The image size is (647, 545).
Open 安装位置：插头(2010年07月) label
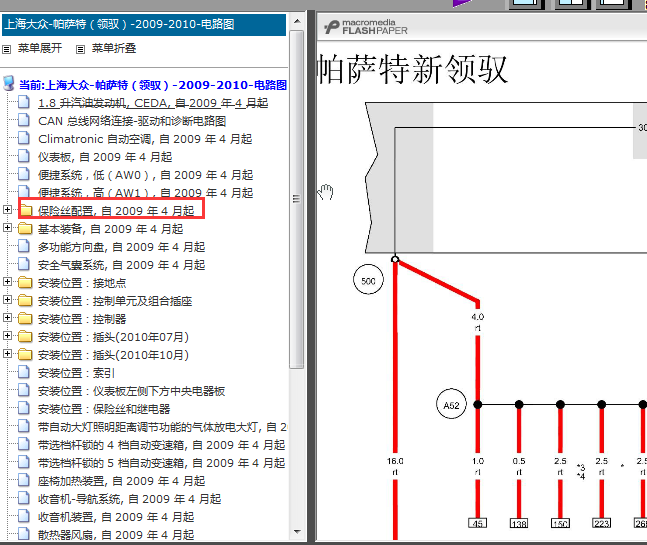[x=113, y=337]
